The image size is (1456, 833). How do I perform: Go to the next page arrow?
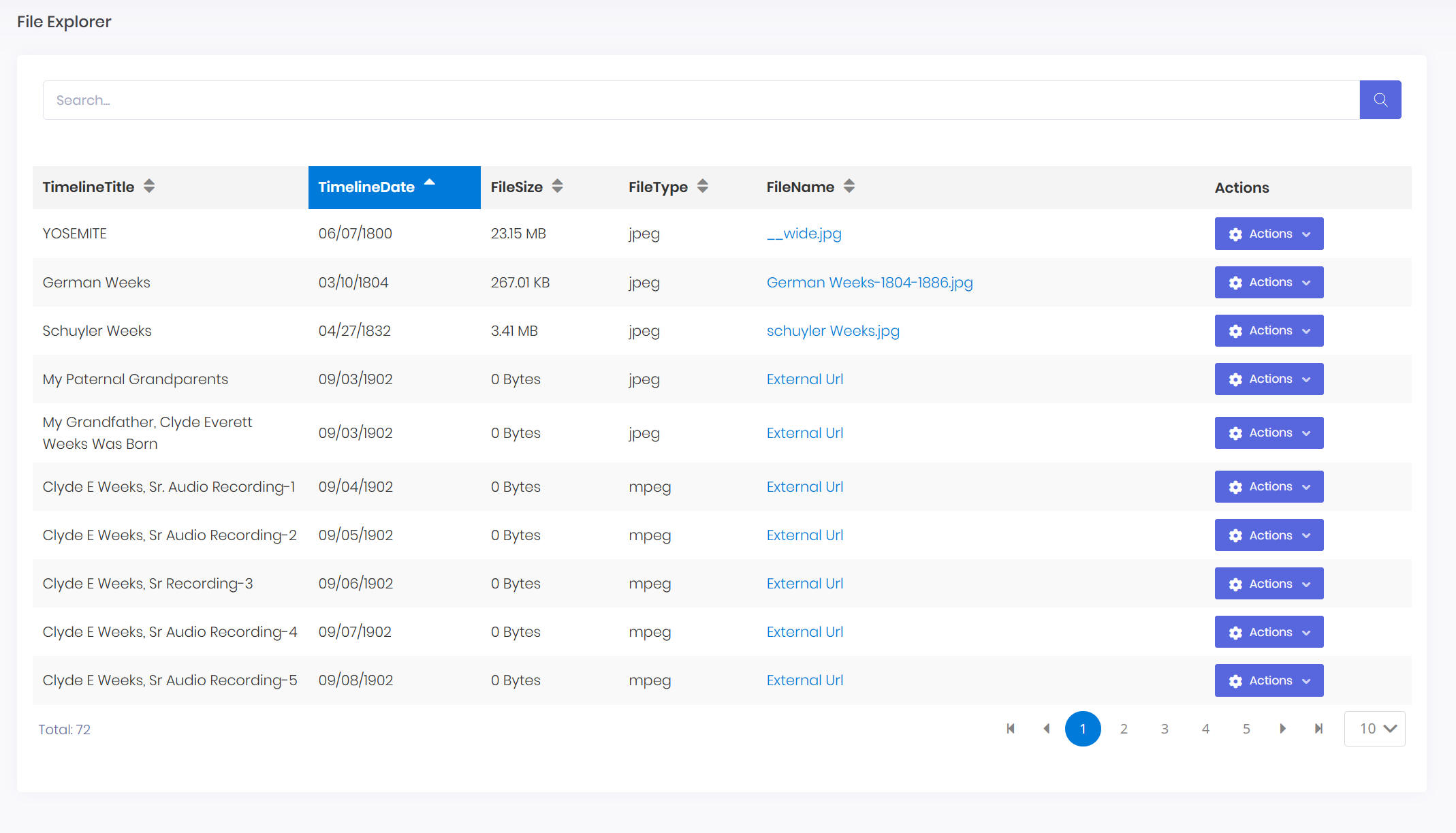click(1283, 729)
